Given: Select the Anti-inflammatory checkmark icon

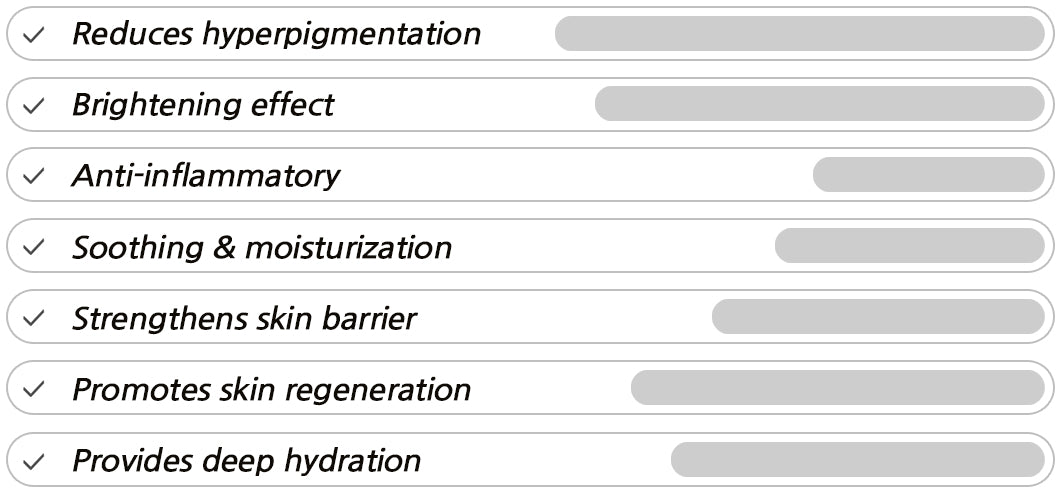Looking at the screenshot, I should pos(34,177).
